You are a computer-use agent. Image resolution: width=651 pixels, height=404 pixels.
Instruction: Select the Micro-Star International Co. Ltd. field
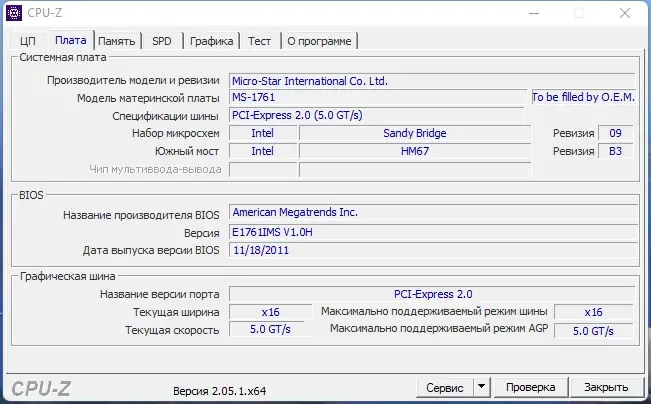pyautogui.click(x=432, y=81)
